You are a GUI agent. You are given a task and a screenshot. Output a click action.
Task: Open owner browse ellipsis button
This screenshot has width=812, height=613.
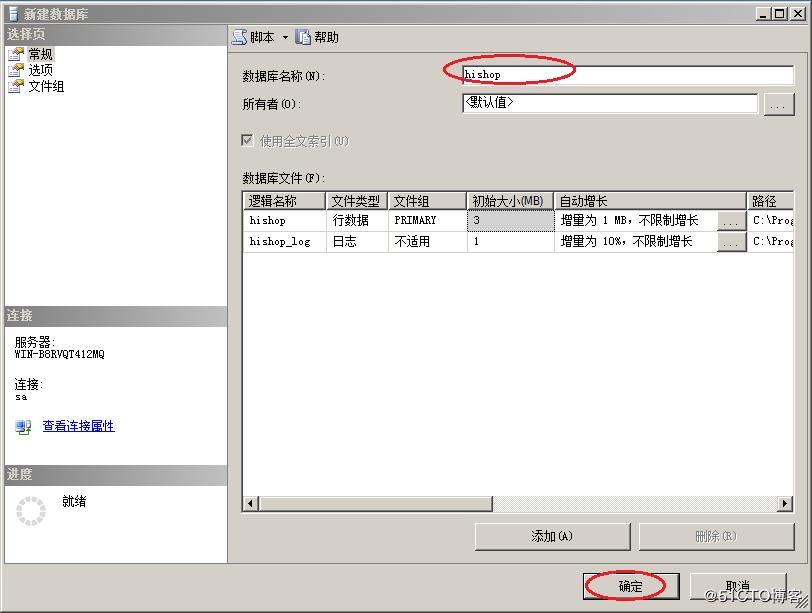(778, 103)
